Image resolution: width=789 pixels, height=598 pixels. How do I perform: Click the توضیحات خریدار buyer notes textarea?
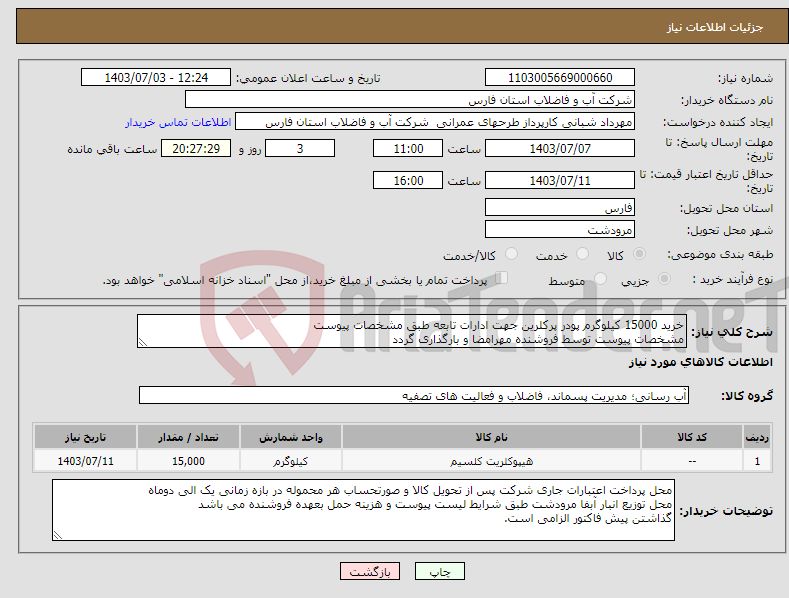click(x=363, y=510)
